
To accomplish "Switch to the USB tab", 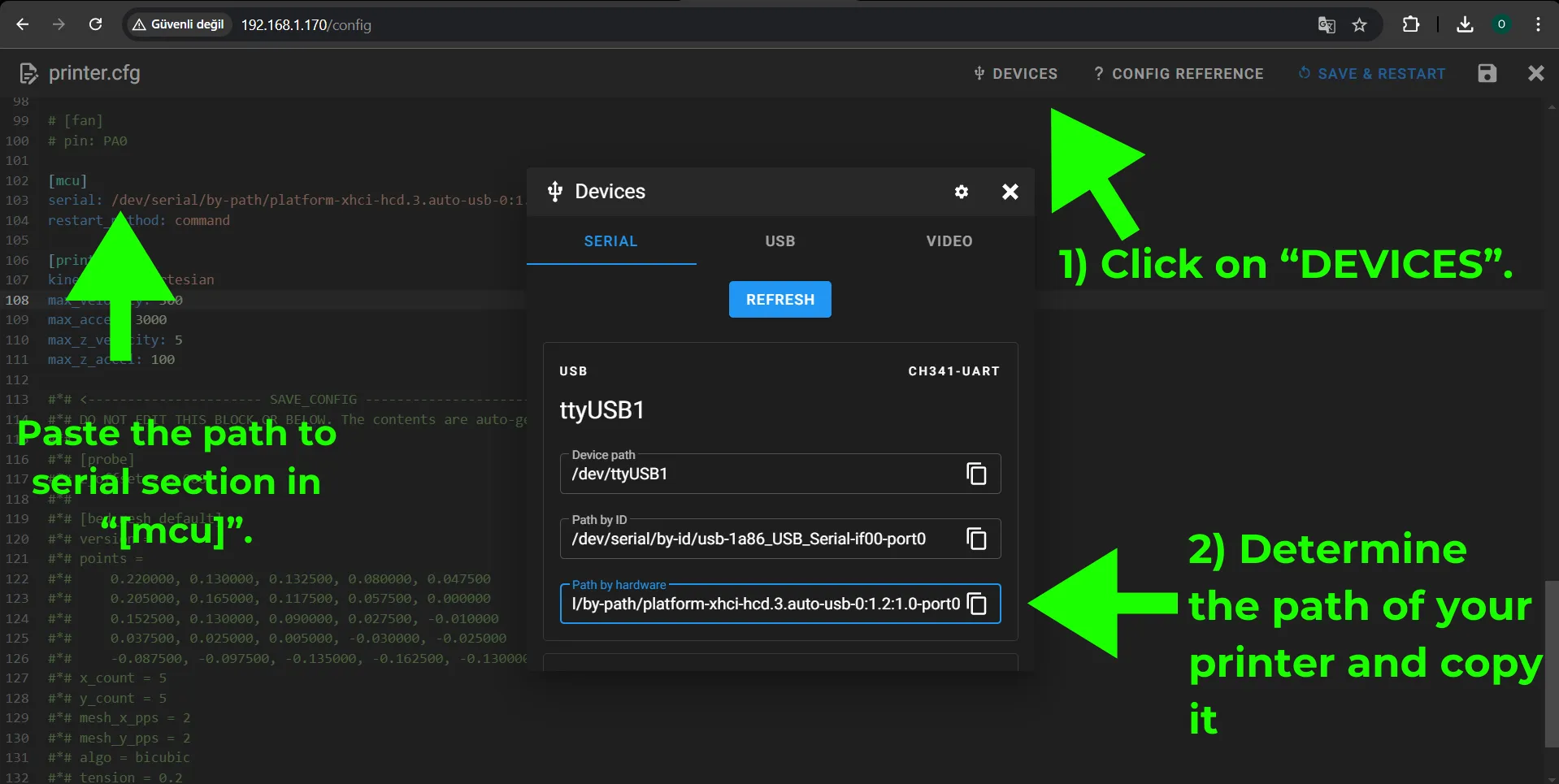I will click(x=780, y=241).
